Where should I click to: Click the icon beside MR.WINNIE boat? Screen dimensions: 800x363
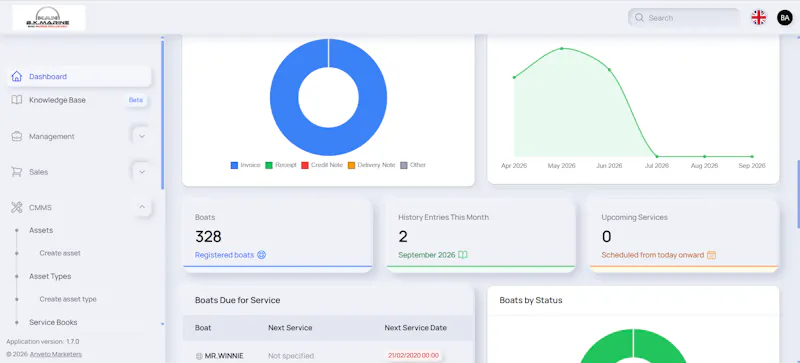tap(199, 356)
